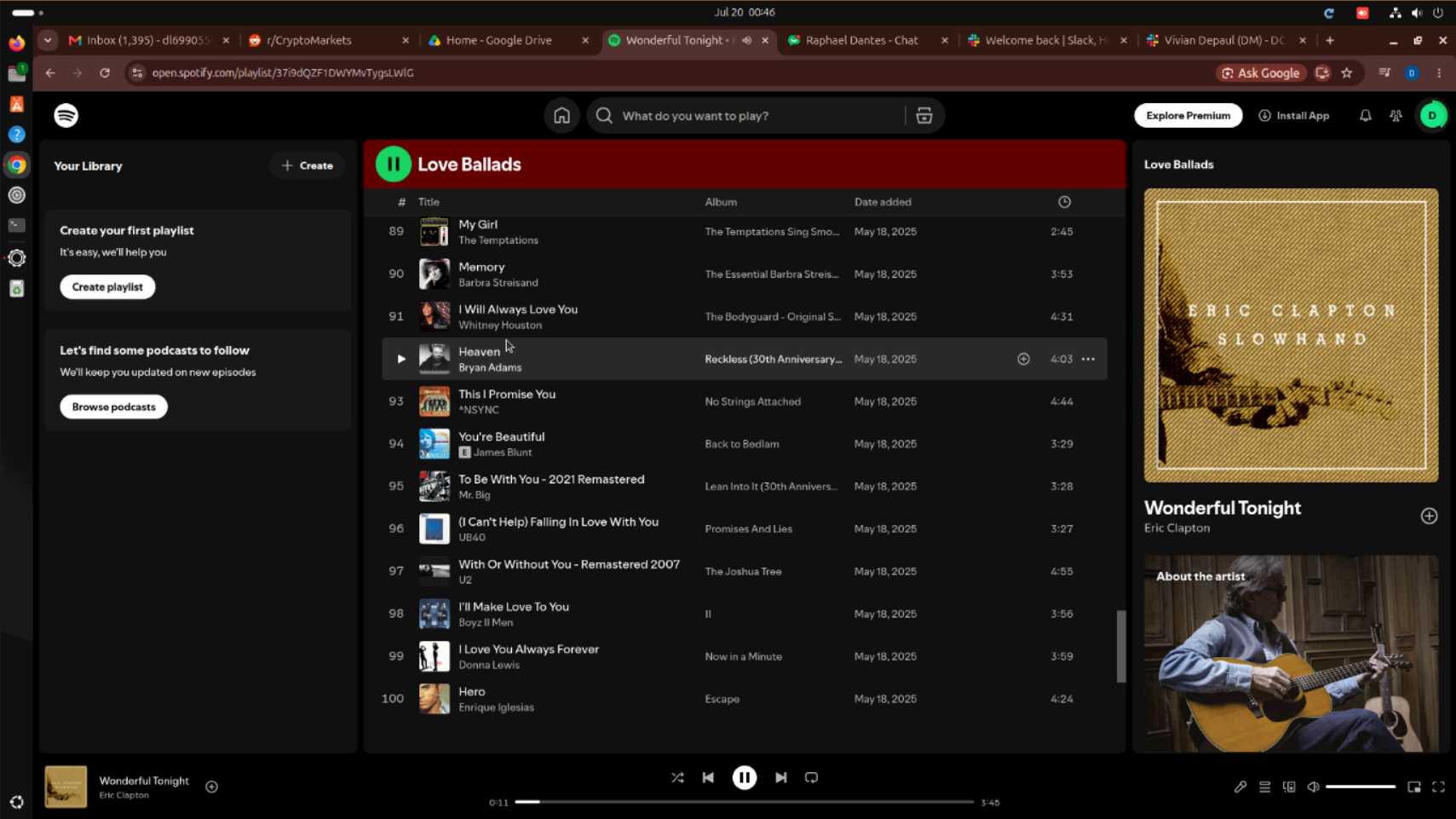
Task: Seek within the song progress bar
Action: point(744,802)
